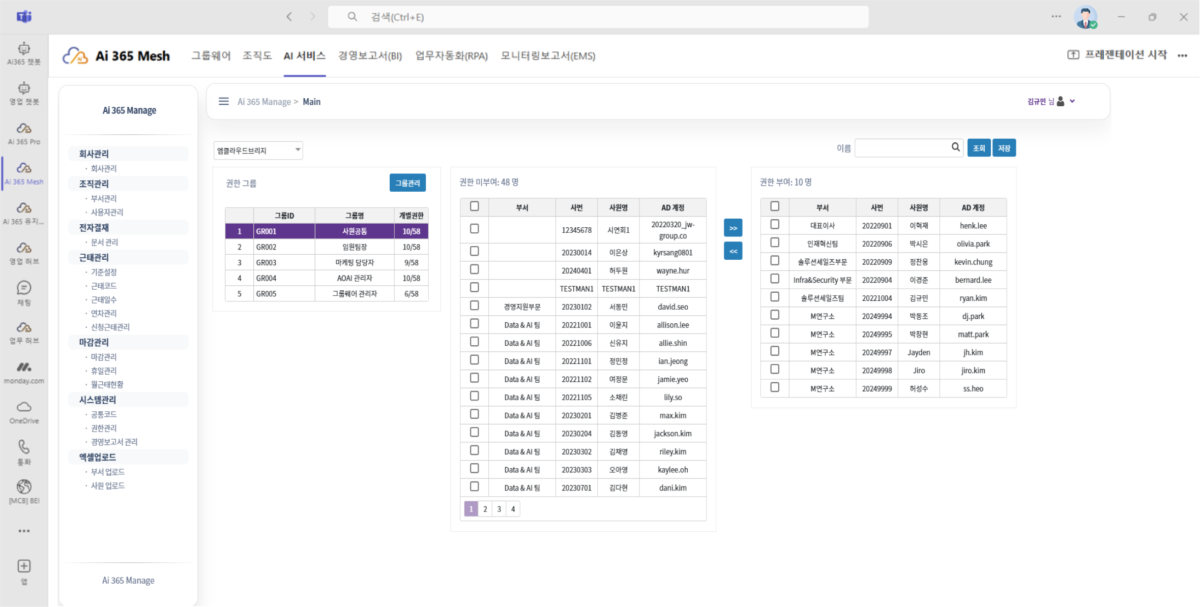Image resolution: width=1200 pixels, height=607 pixels.
Task: Open the 업무 허브 sidebar app
Action: (x=23, y=332)
